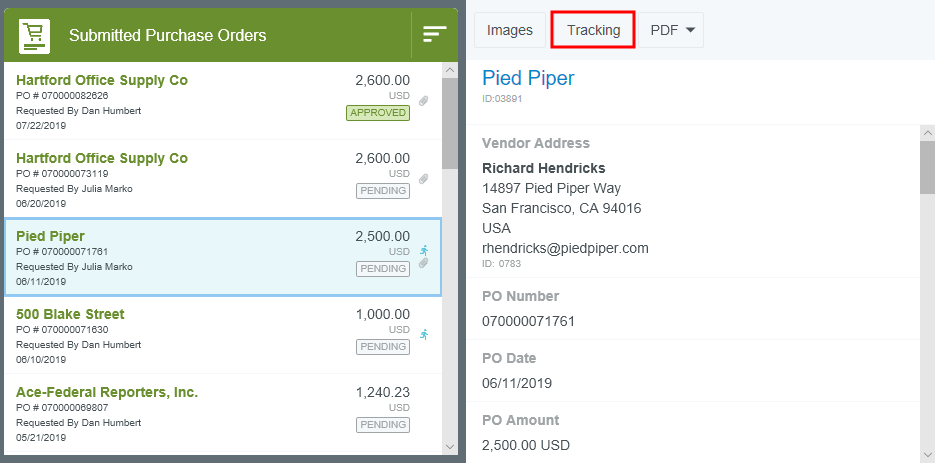Viewport: 935px width, 463px height.
Task: Click the paperclip on Hartford order dated 06/20/2019
Action: [424, 179]
